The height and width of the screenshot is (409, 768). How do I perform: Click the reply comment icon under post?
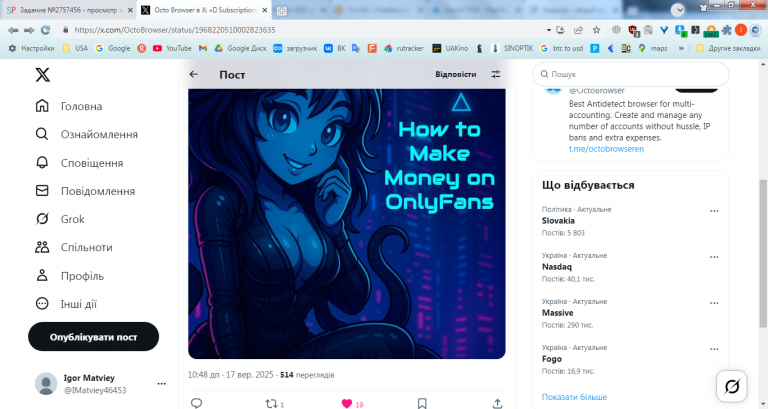[x=196, y=403]
